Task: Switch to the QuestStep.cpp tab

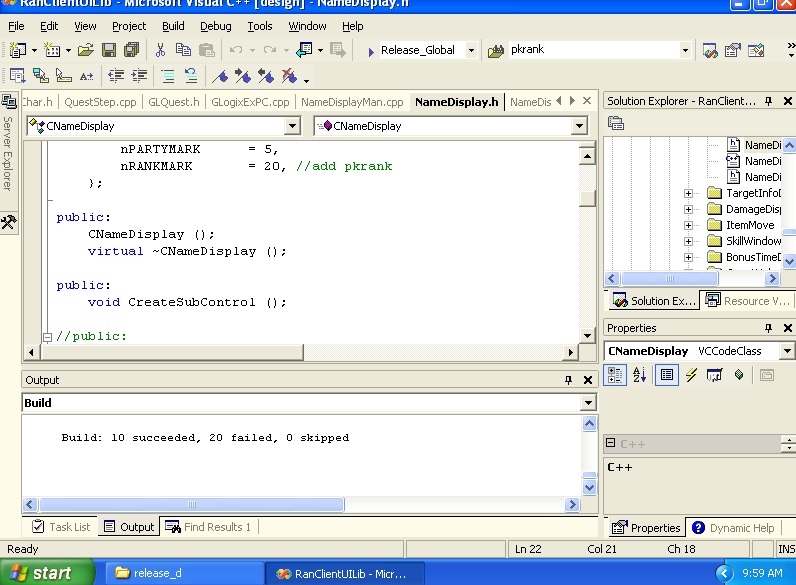Action: tap(100, 102)
